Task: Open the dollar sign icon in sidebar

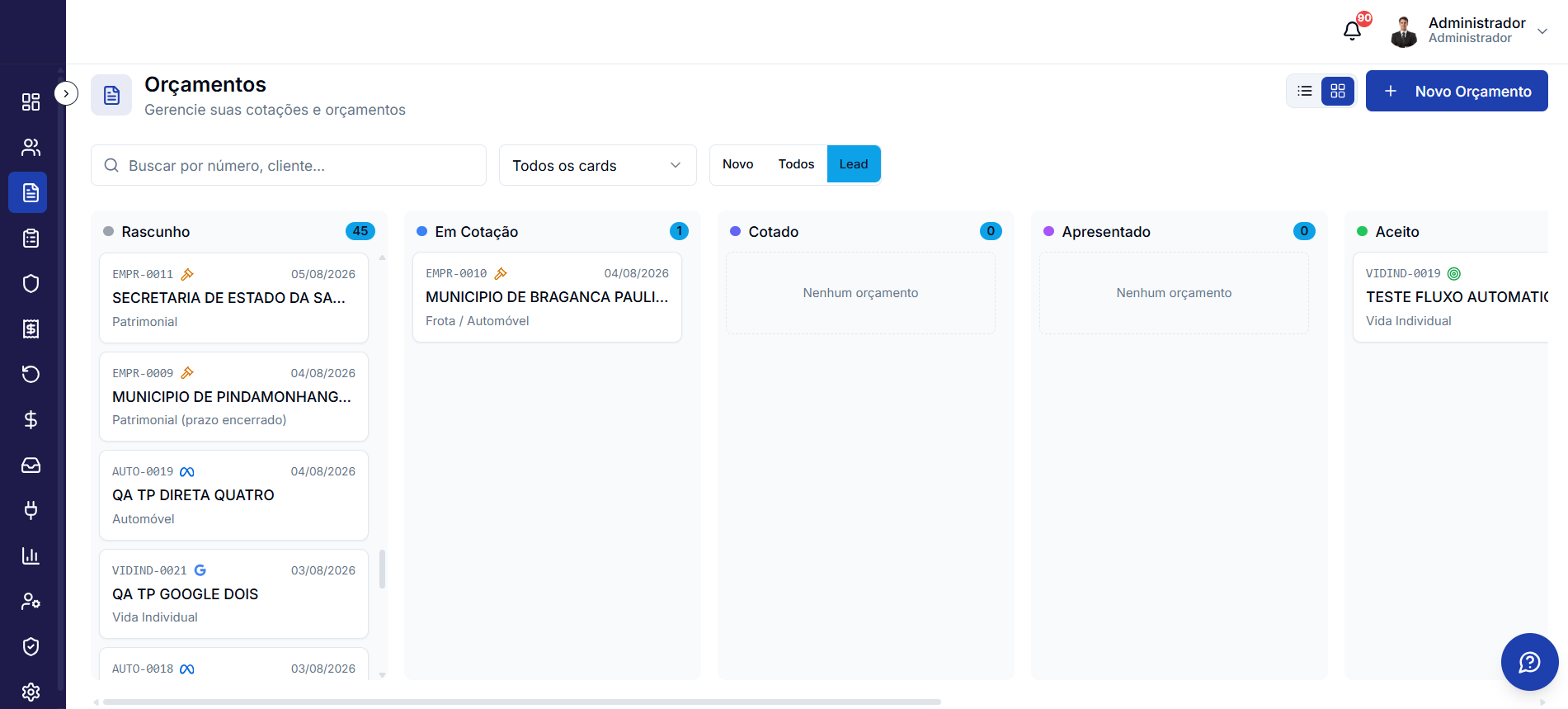Action: 31,419
